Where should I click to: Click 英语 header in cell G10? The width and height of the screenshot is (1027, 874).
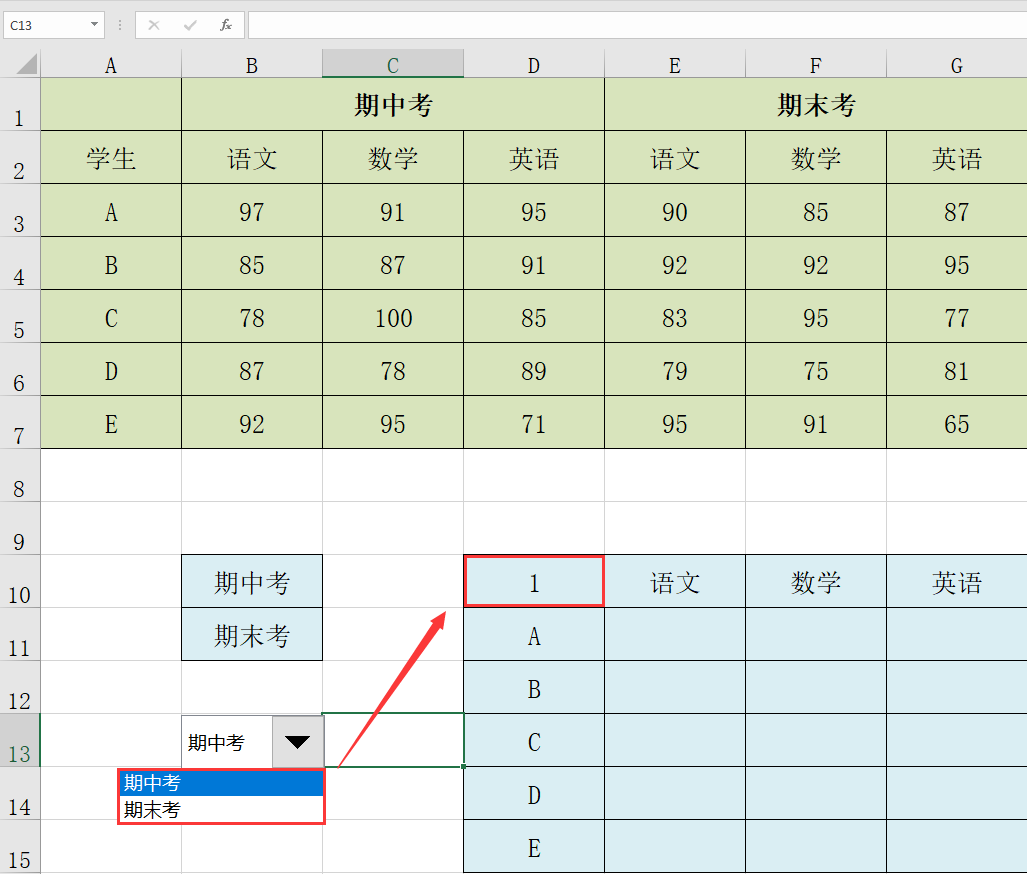(x=956, y=582)
